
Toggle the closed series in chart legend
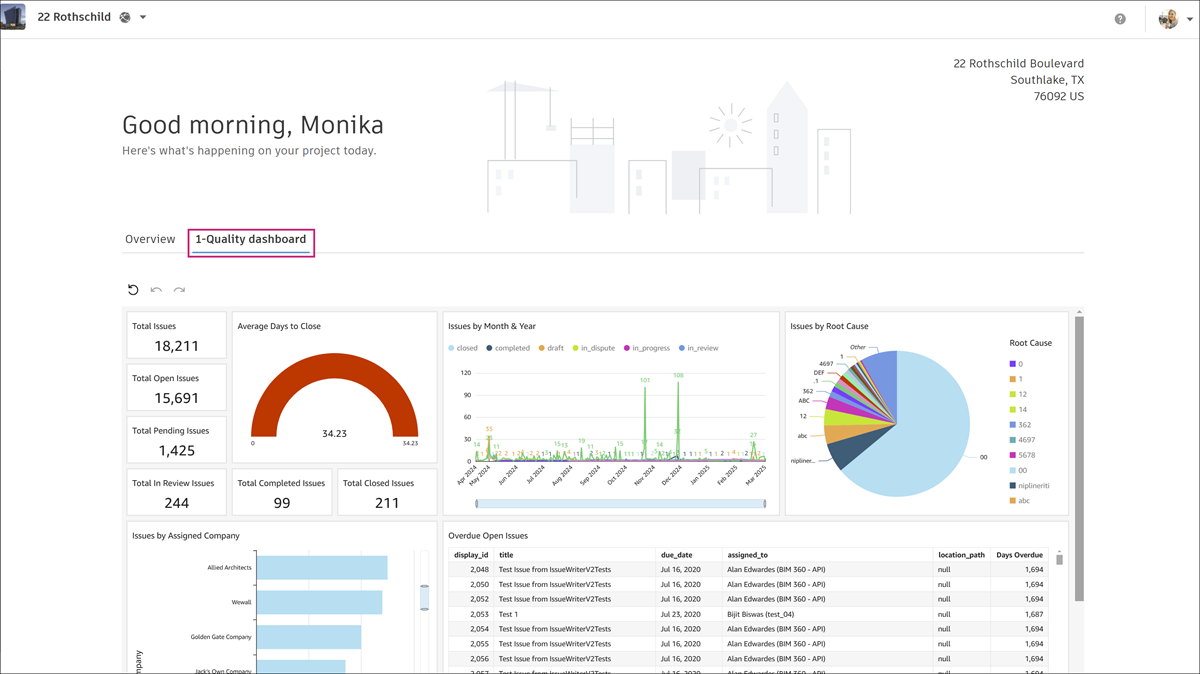pos(463,348)
